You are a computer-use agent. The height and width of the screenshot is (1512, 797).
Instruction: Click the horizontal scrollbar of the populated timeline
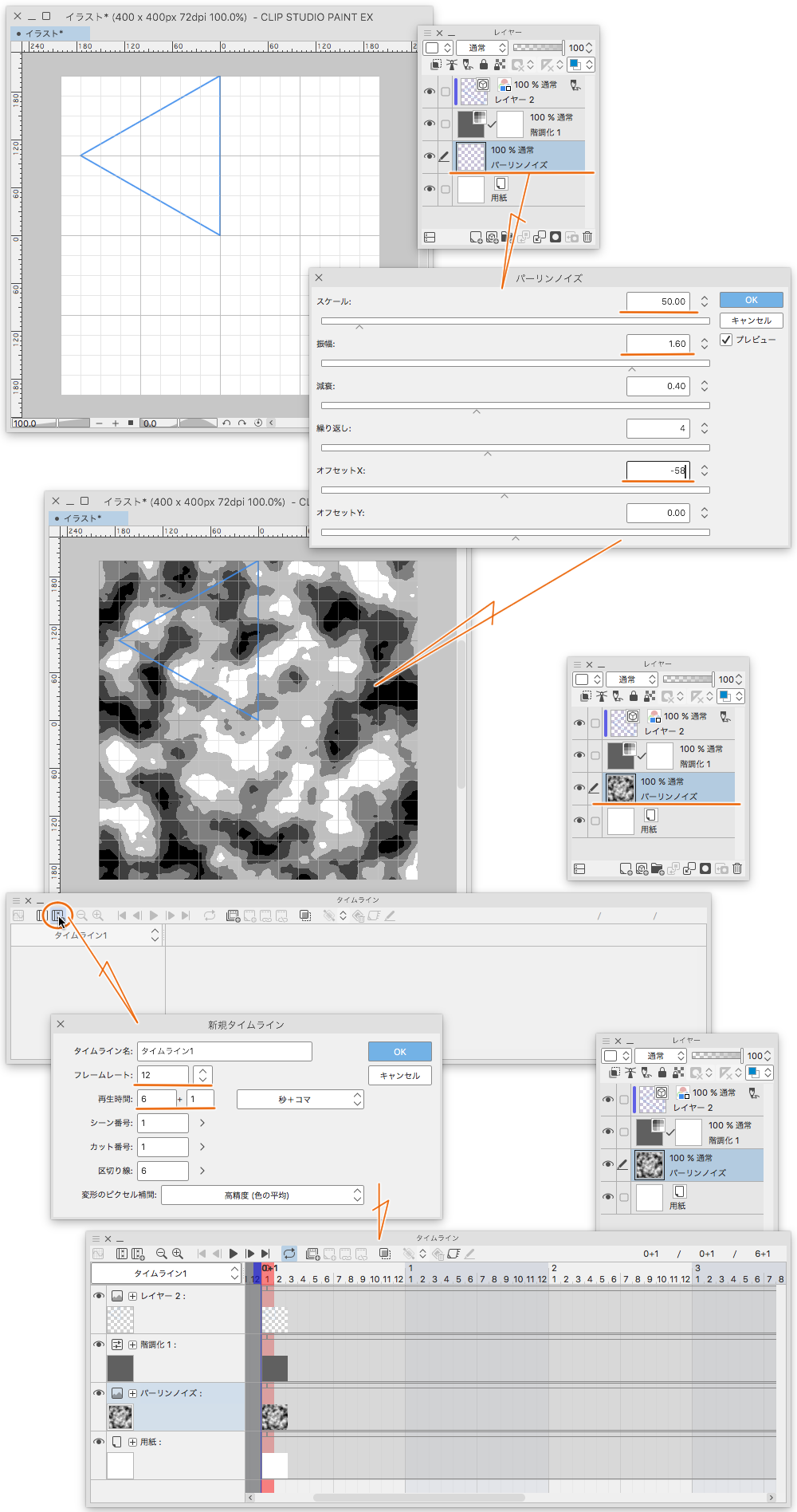click(x=418, y=1498)
